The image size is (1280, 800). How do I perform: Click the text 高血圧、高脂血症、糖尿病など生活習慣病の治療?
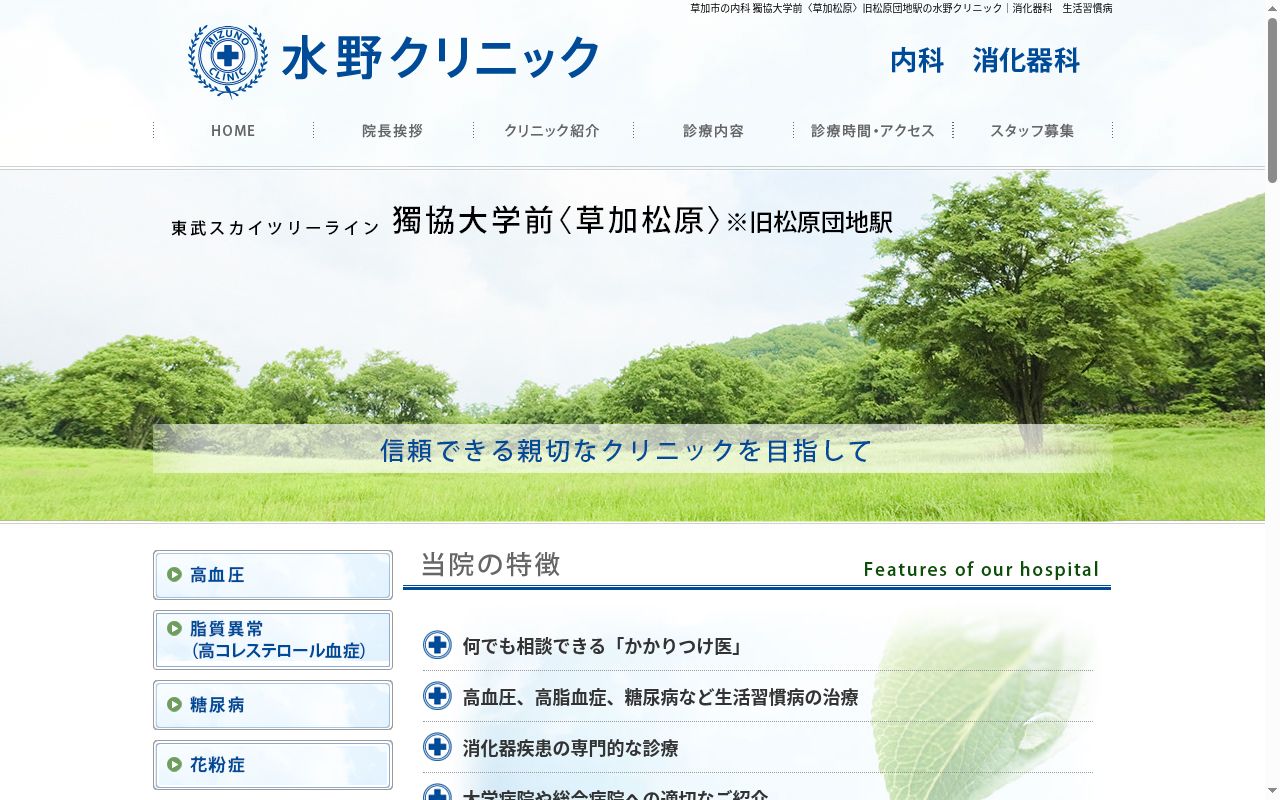[x=660, y=697]
